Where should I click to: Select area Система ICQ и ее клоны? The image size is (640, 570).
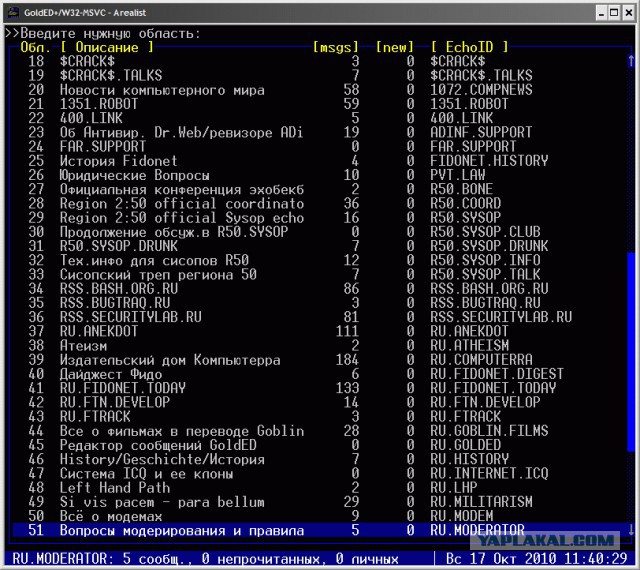click(x=320, y=473)
